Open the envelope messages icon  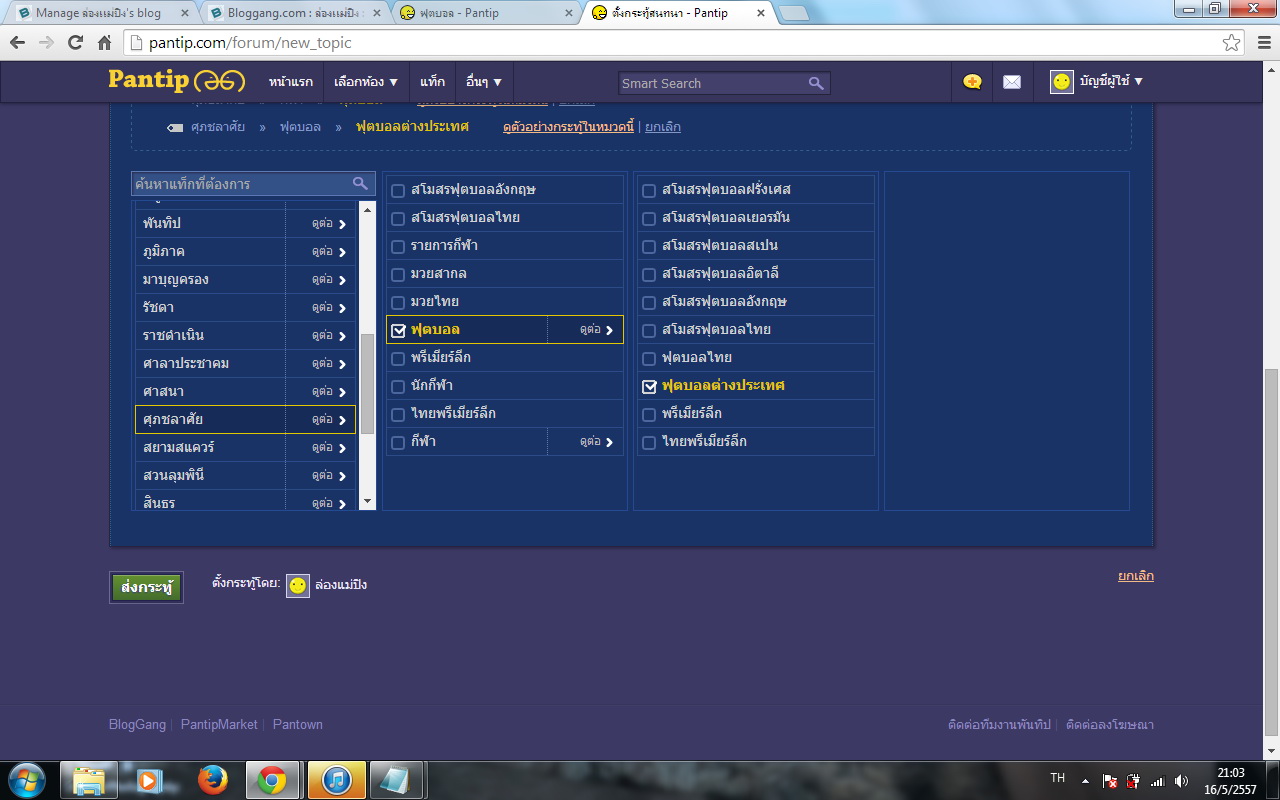pyautogui.click(x=1012, y=82)
